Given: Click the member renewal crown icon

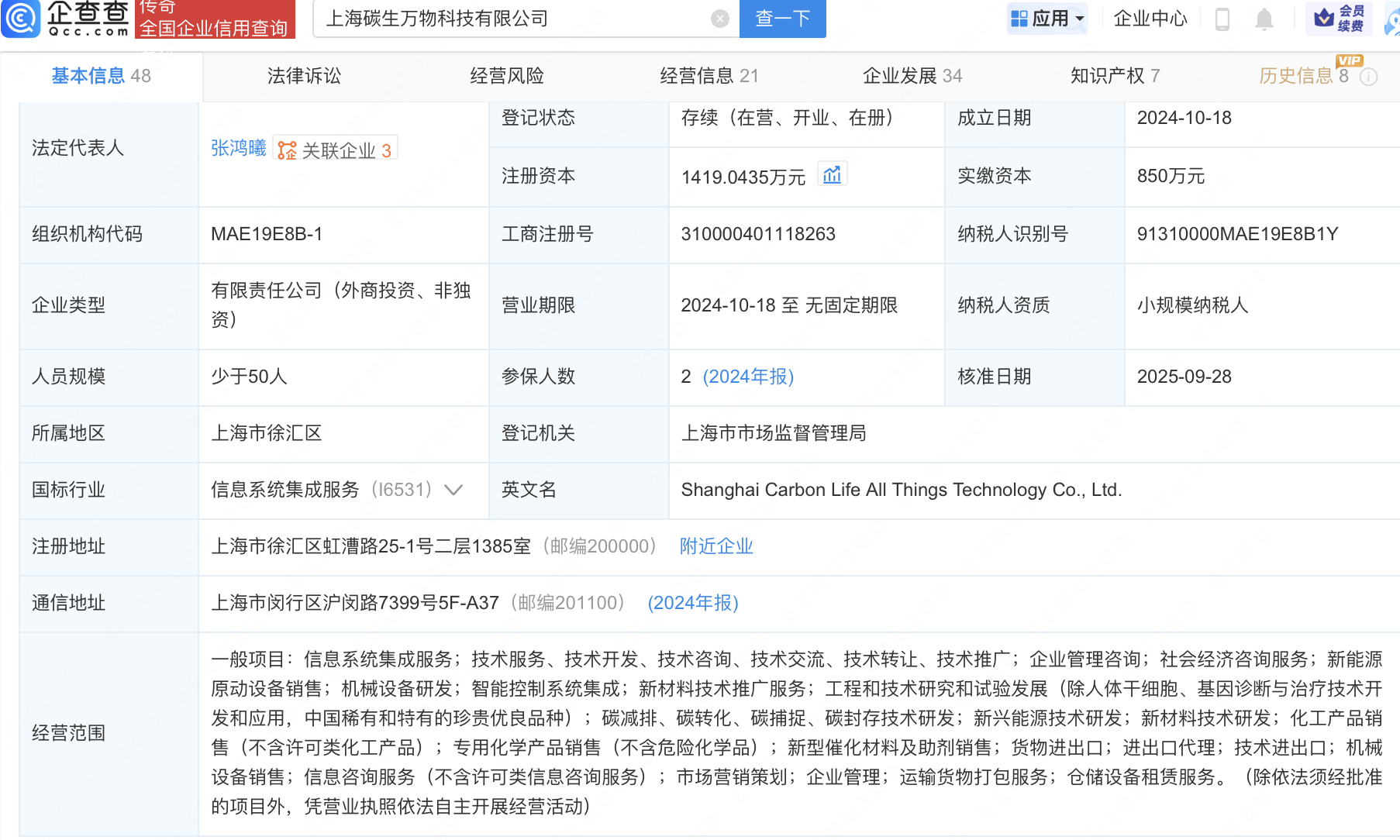Looking at the screenshot, I should pyautogui.click(x=1325, y=17).
